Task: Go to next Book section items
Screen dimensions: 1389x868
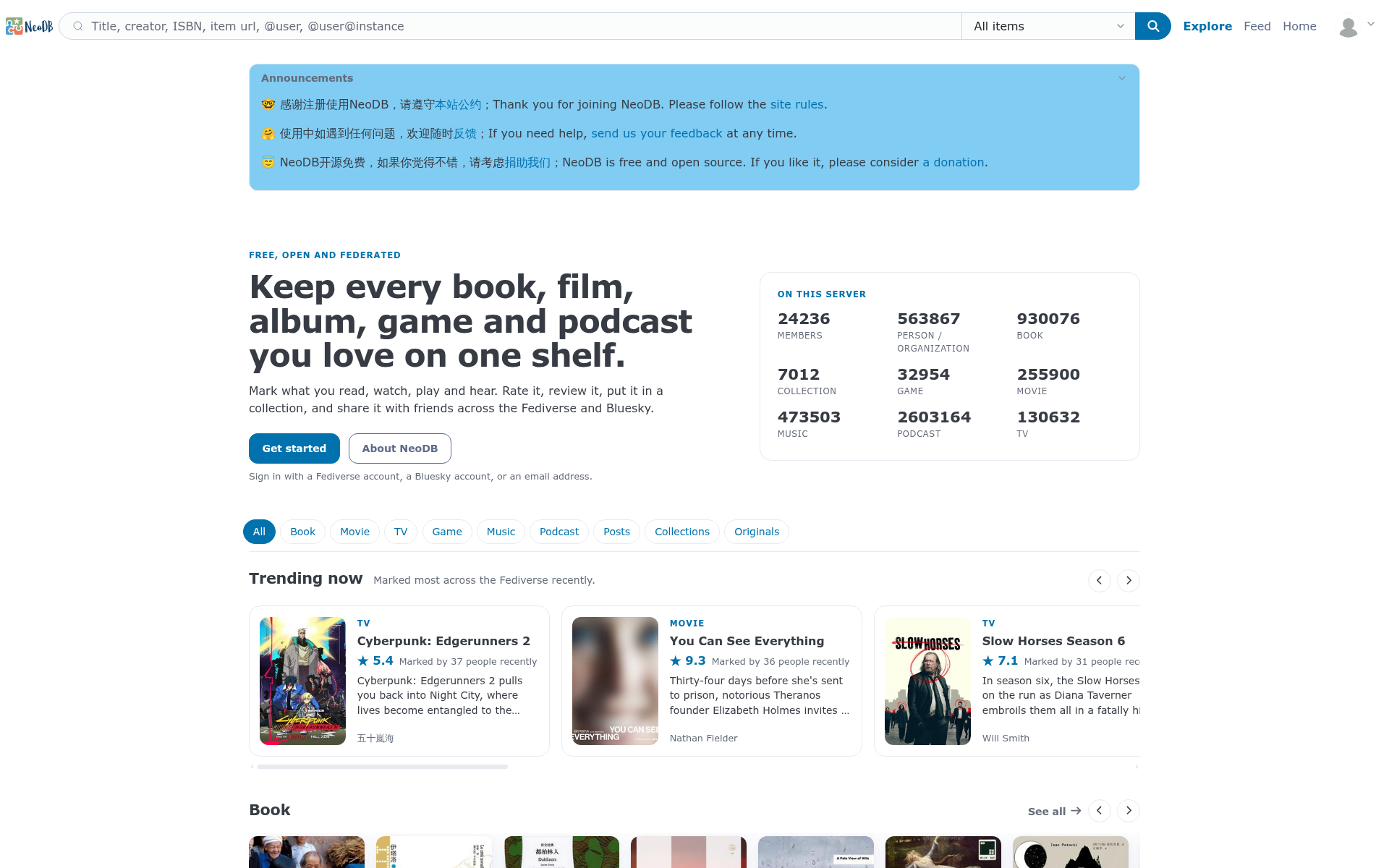Action: tap(1129, 810)
